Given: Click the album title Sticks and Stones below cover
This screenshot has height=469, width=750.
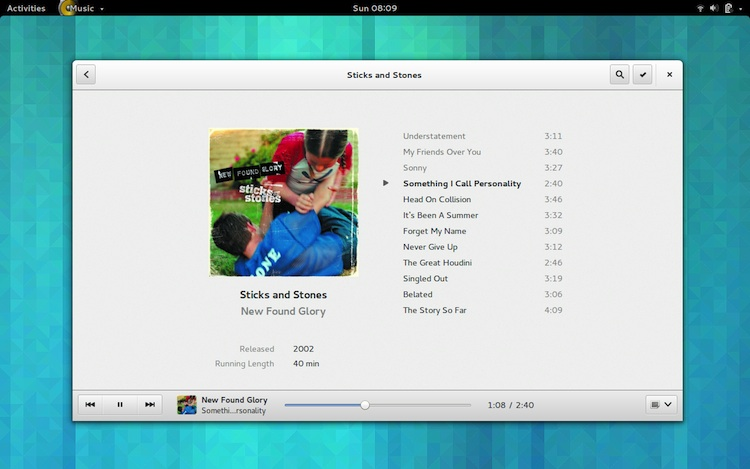Looking at the screenshot, I should [x=283, y=294].
